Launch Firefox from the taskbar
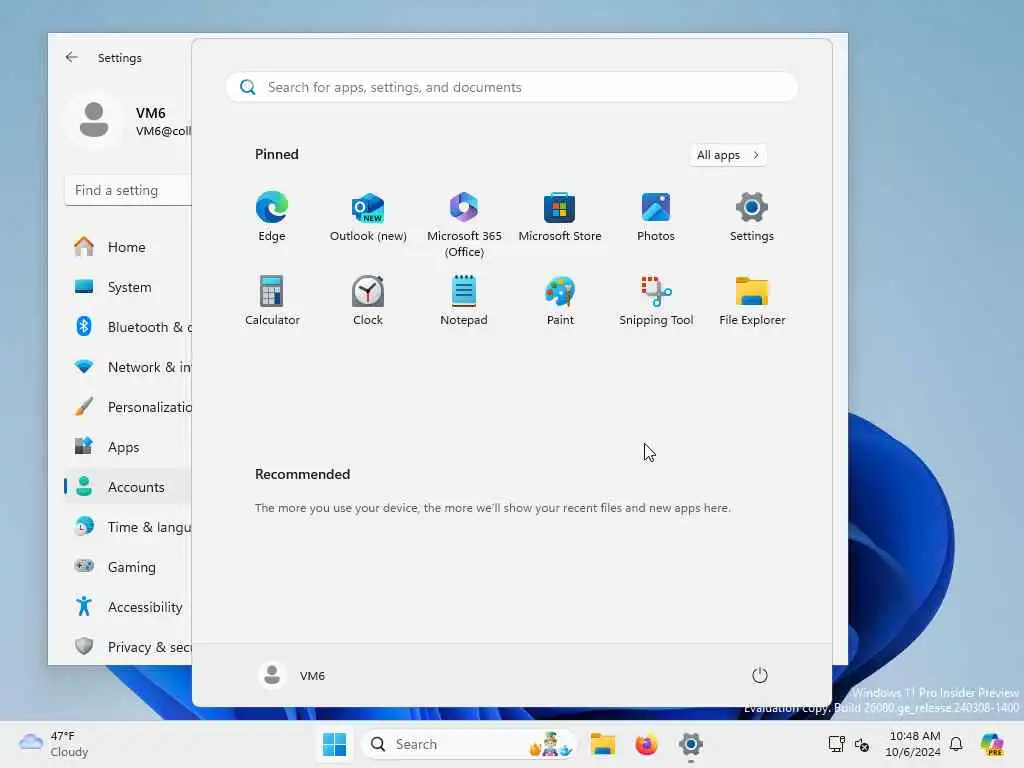Image resolution: width=1024 pixels, height=768 pixels. click(x=646, y=744)
